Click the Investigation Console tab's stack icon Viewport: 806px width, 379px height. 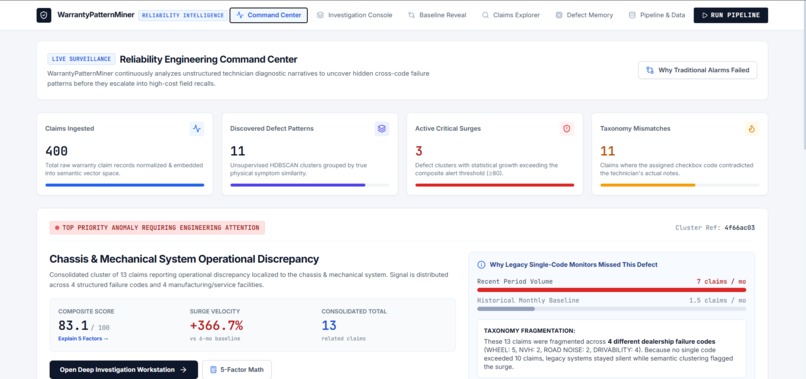click(320, 15)
